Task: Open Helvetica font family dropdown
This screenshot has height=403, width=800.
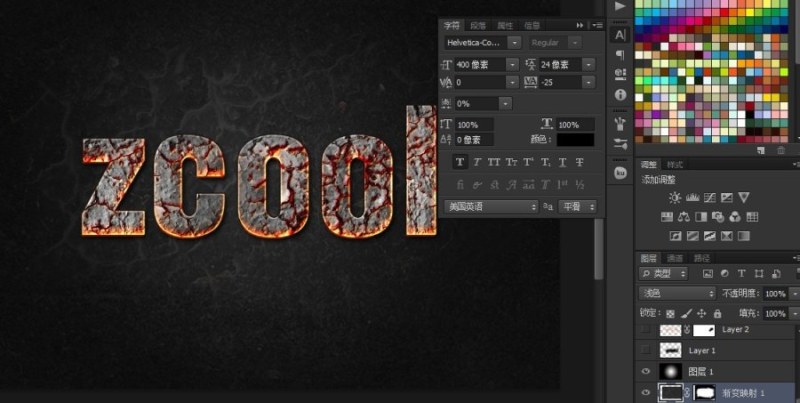Action: pos(515,43)
